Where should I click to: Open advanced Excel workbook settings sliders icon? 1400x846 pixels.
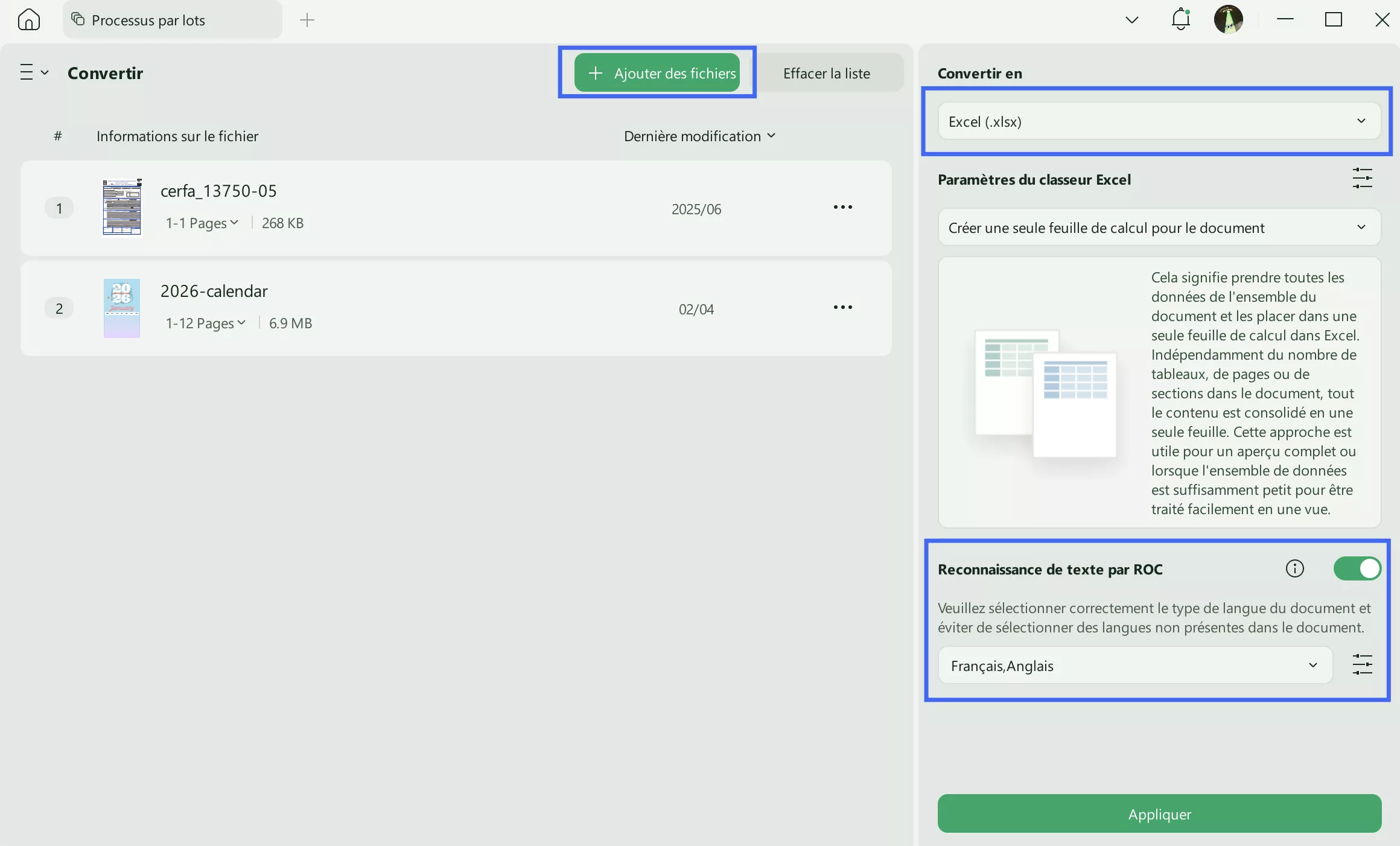(1363, 179)
